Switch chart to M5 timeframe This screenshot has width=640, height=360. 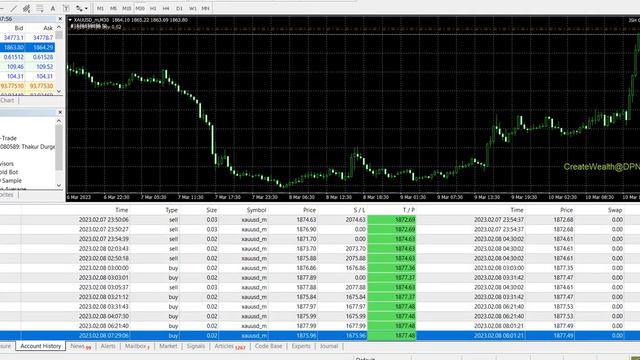tap(113, 8)
